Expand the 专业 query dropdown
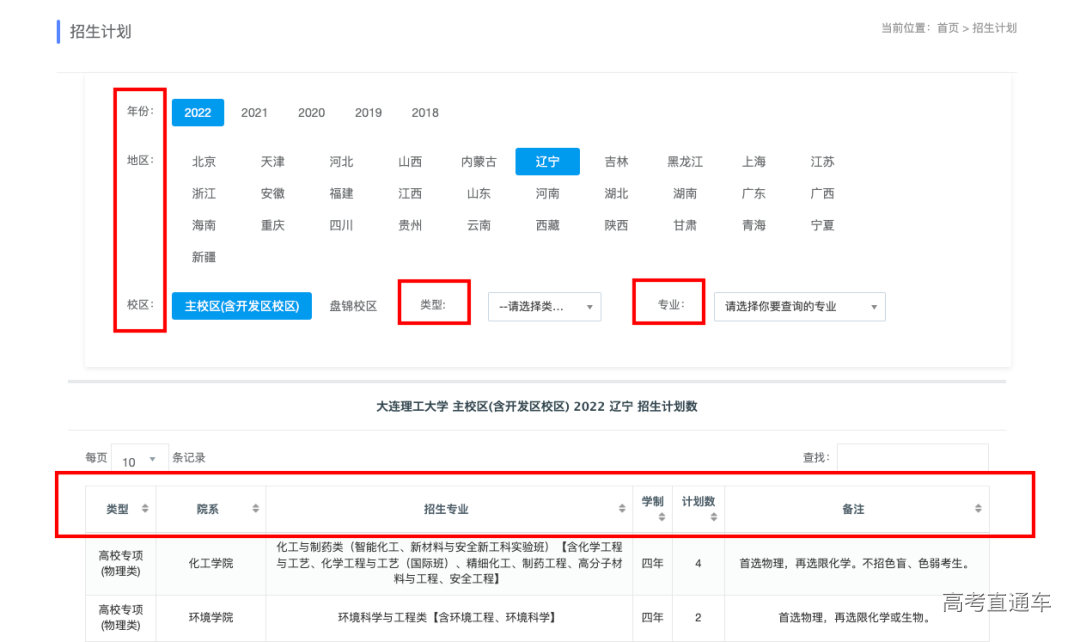 [x=799, y=307]
